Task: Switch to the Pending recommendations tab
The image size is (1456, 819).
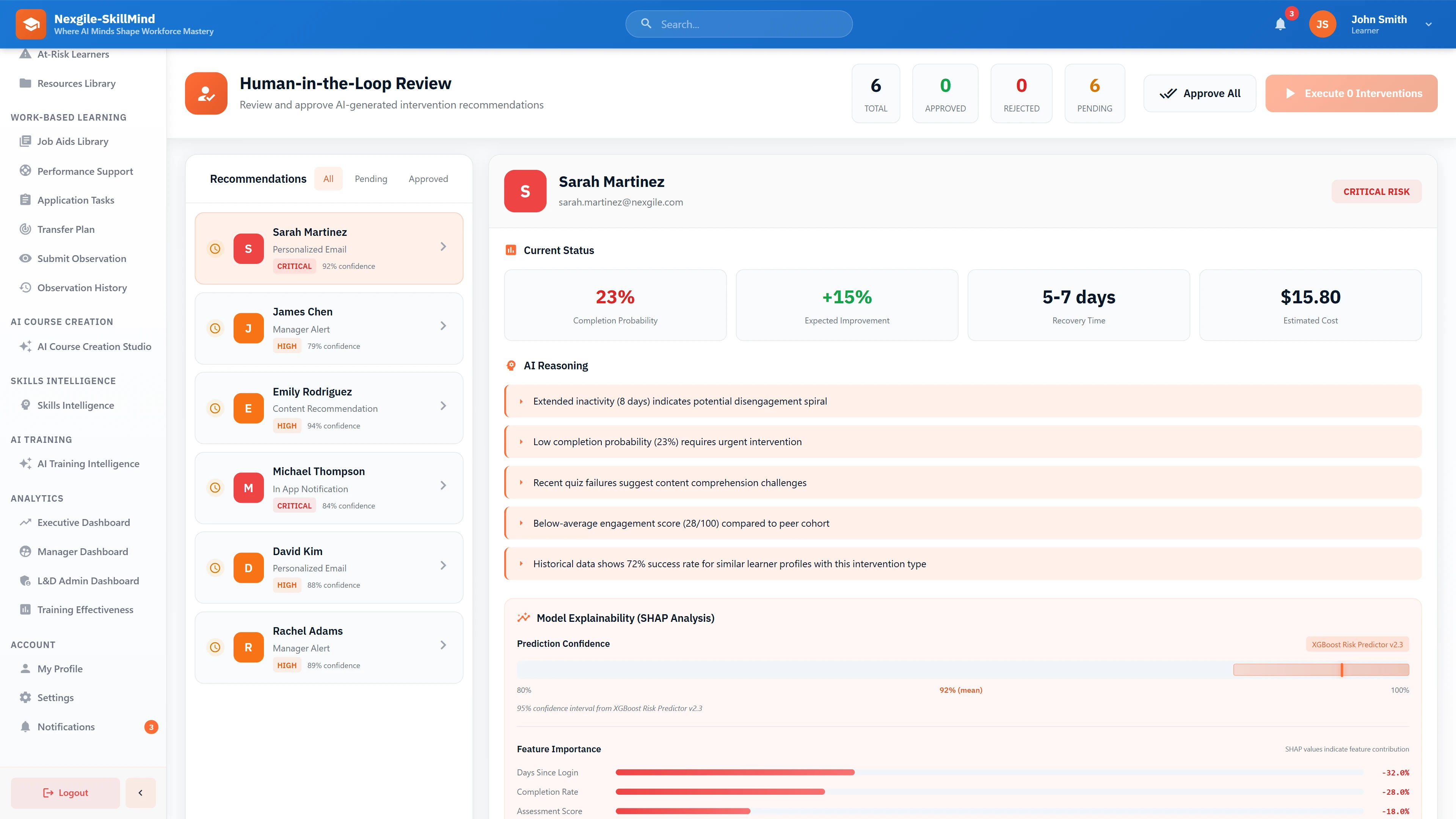Action: pos(371,179)
